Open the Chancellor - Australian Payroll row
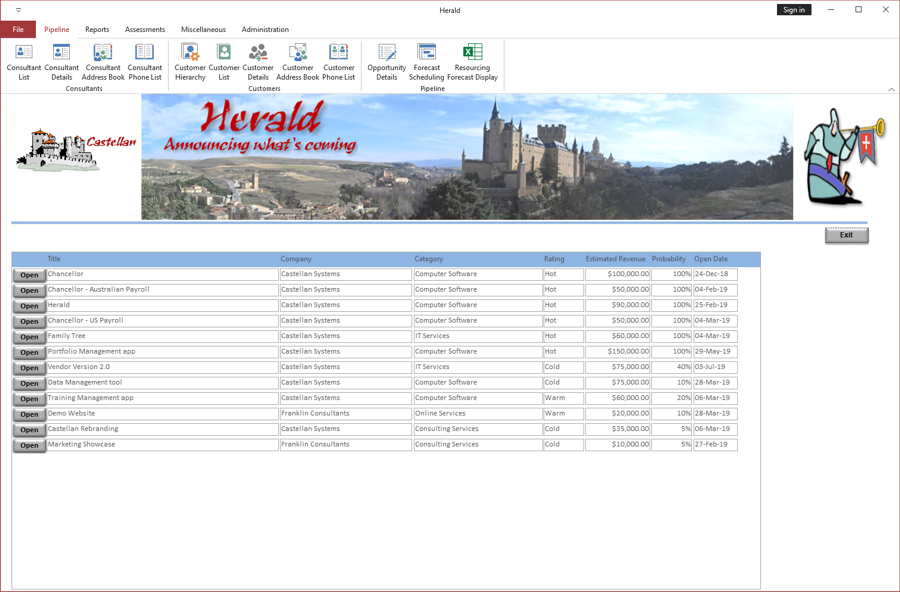900x592 pixels. coord(29,291)
